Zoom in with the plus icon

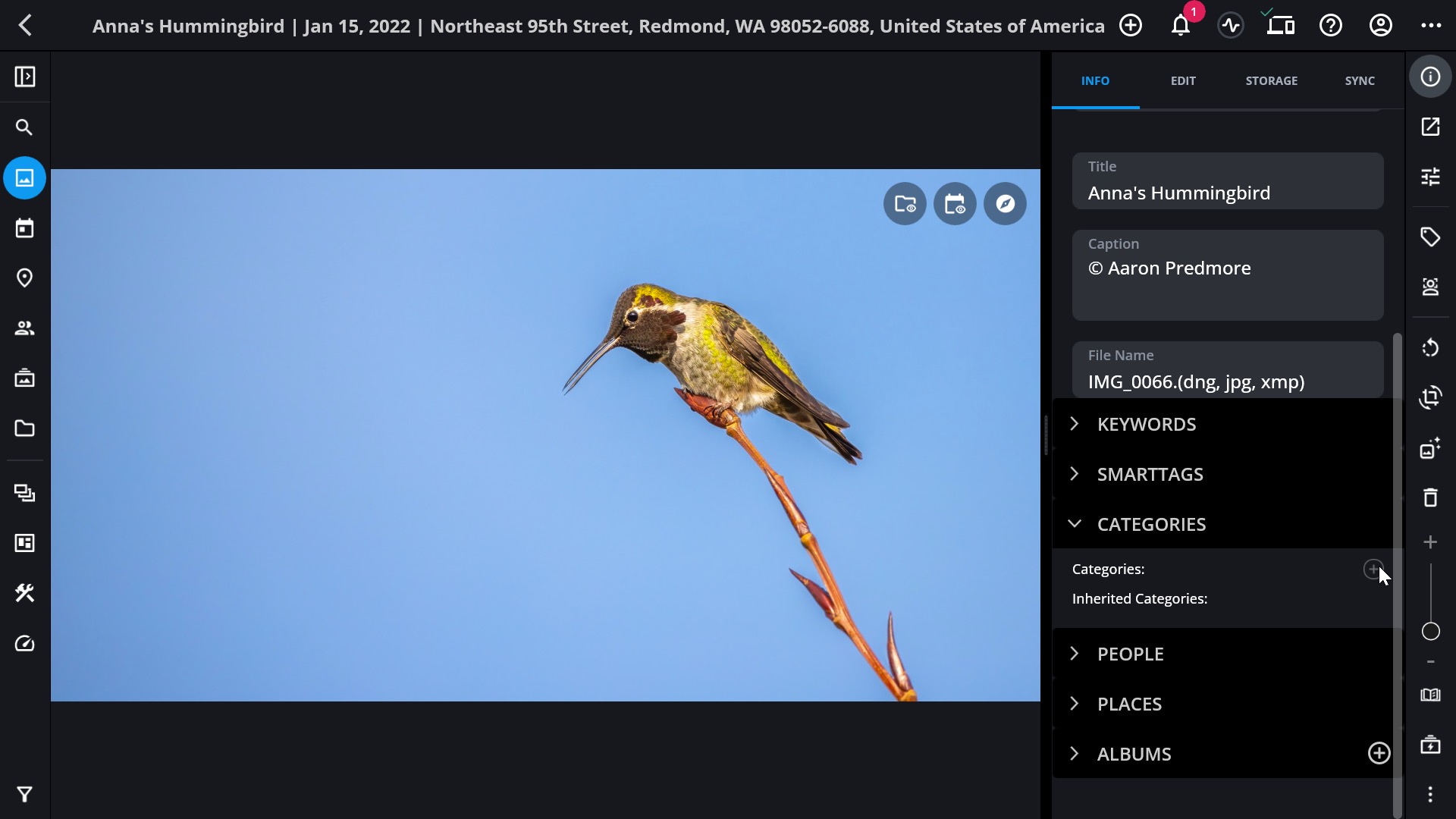tap(1430, 542)
